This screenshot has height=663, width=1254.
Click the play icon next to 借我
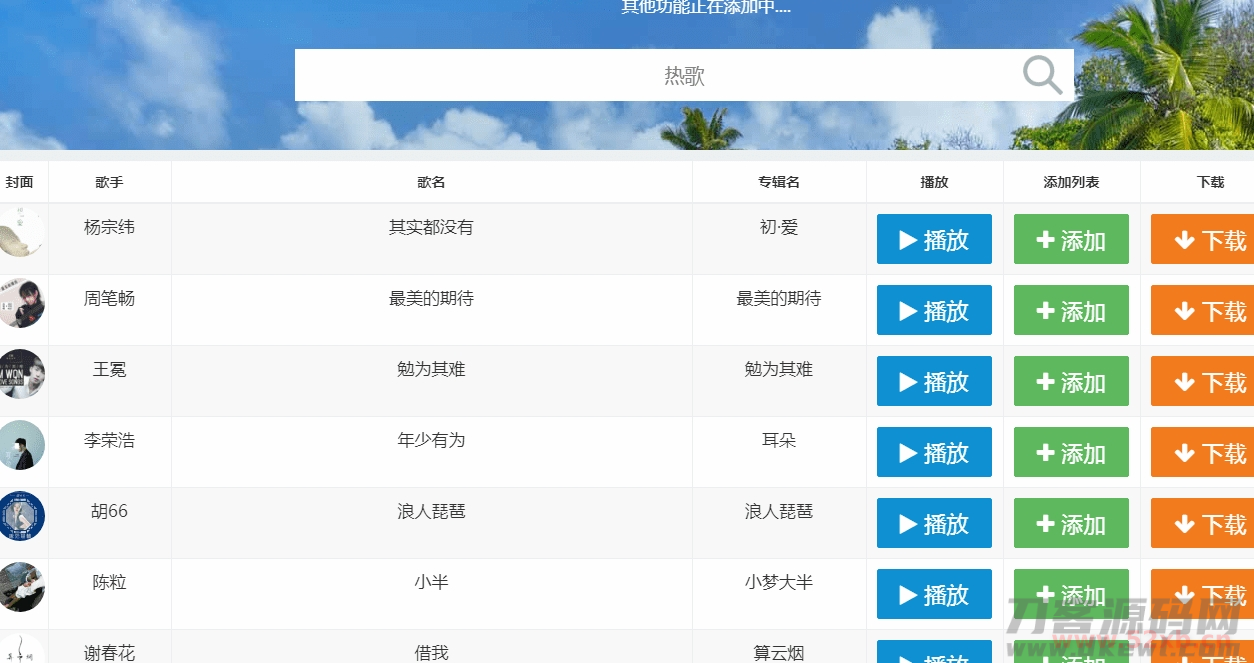(x=908, y=657)
